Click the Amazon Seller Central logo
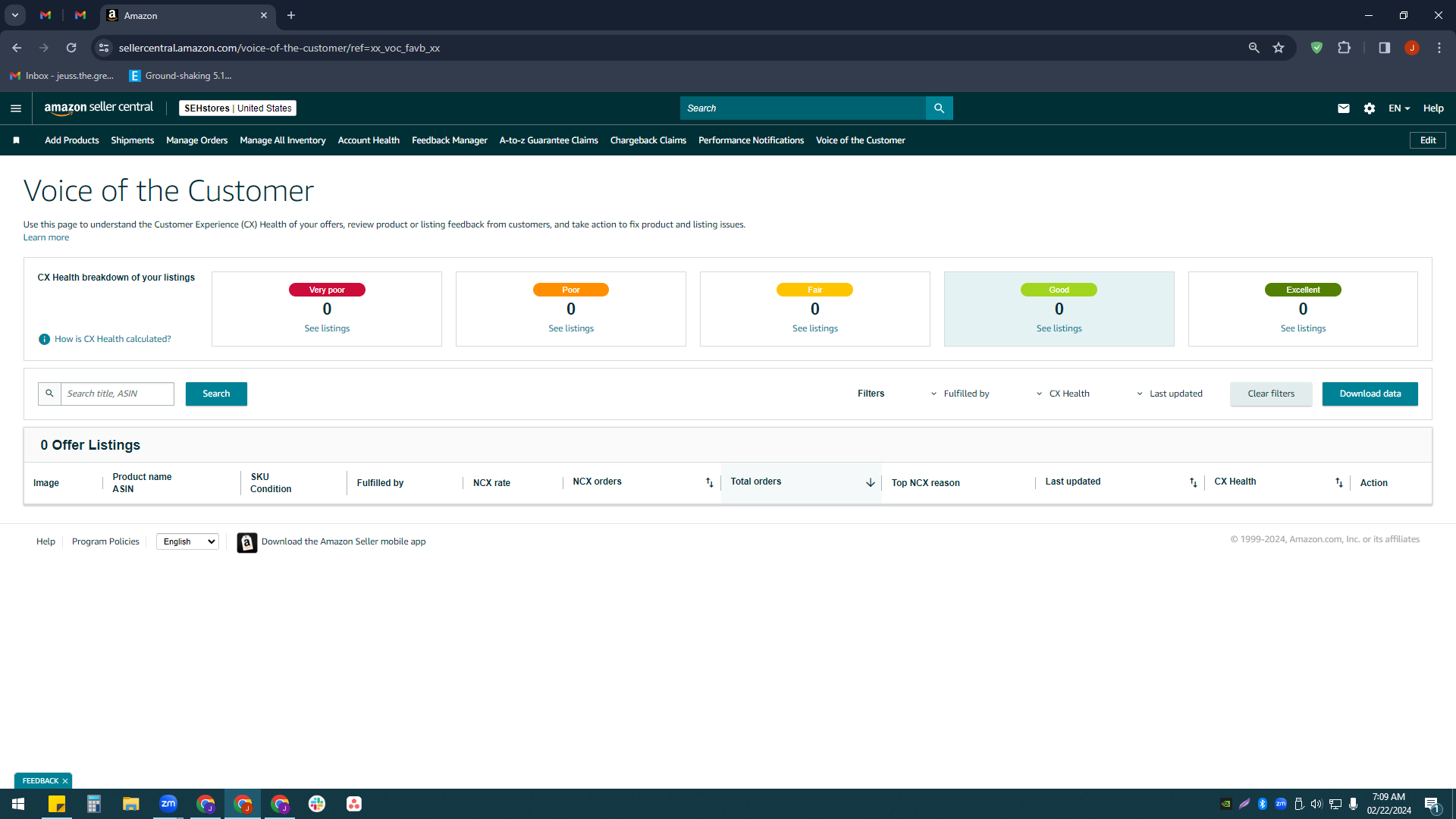 click(x=99, y=108)
